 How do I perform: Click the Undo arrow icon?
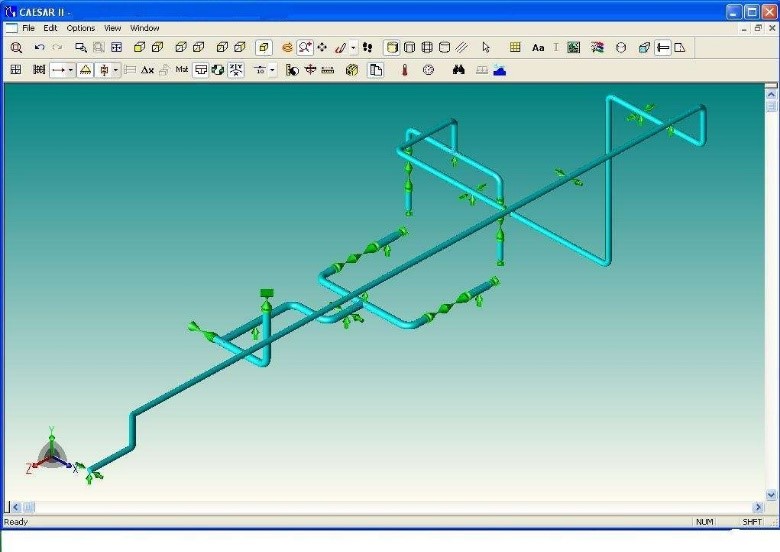pyautogui.click(x=39, y=47)
